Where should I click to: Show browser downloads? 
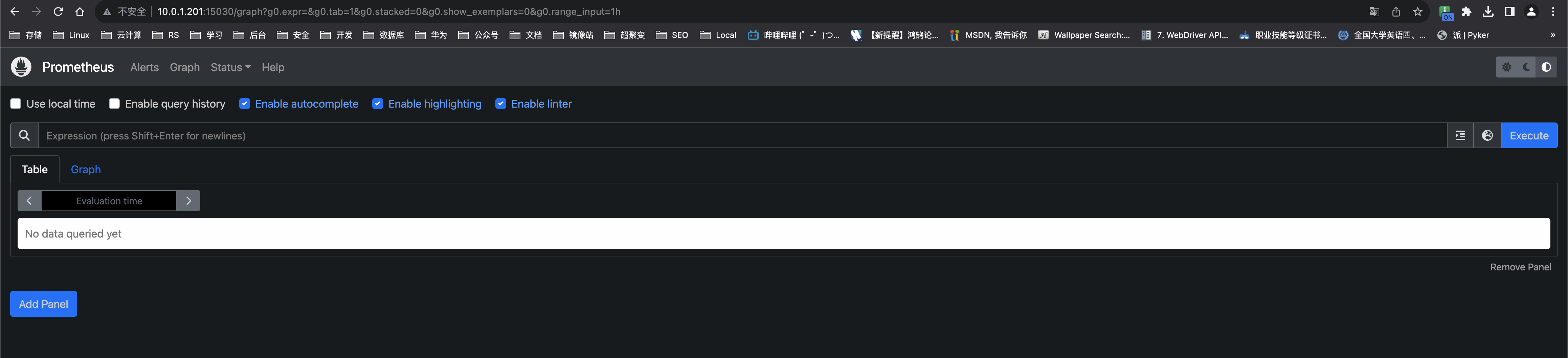[x=1488, y=12]
